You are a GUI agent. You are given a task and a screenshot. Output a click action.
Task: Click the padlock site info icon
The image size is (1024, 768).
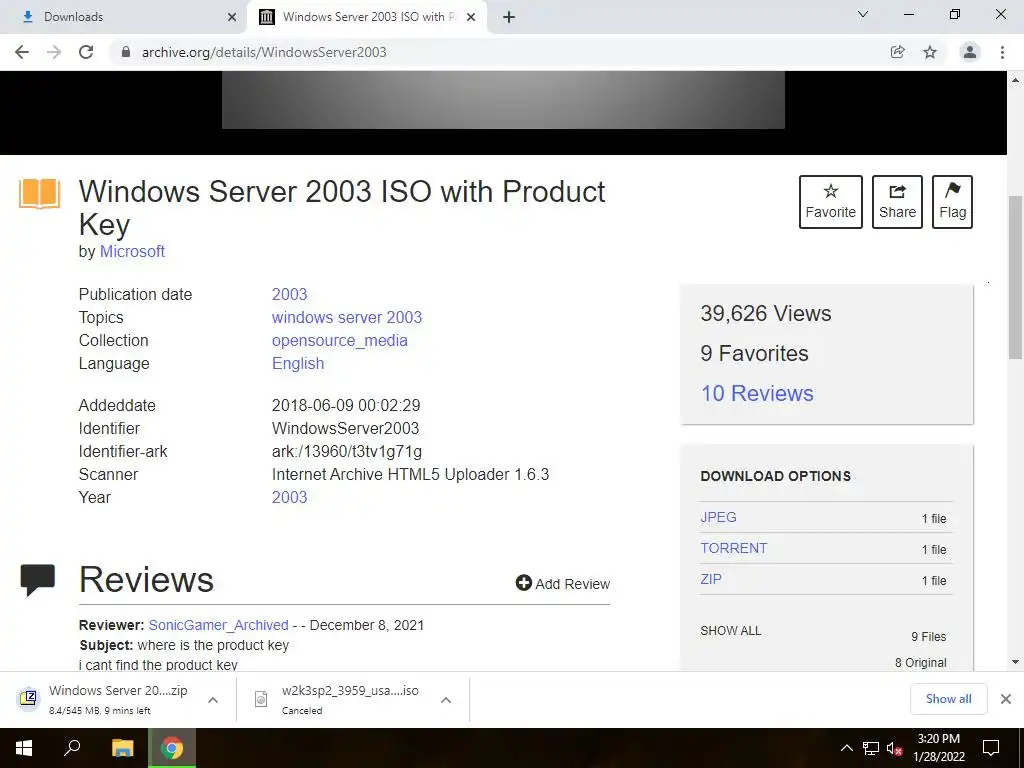point(126,52)
